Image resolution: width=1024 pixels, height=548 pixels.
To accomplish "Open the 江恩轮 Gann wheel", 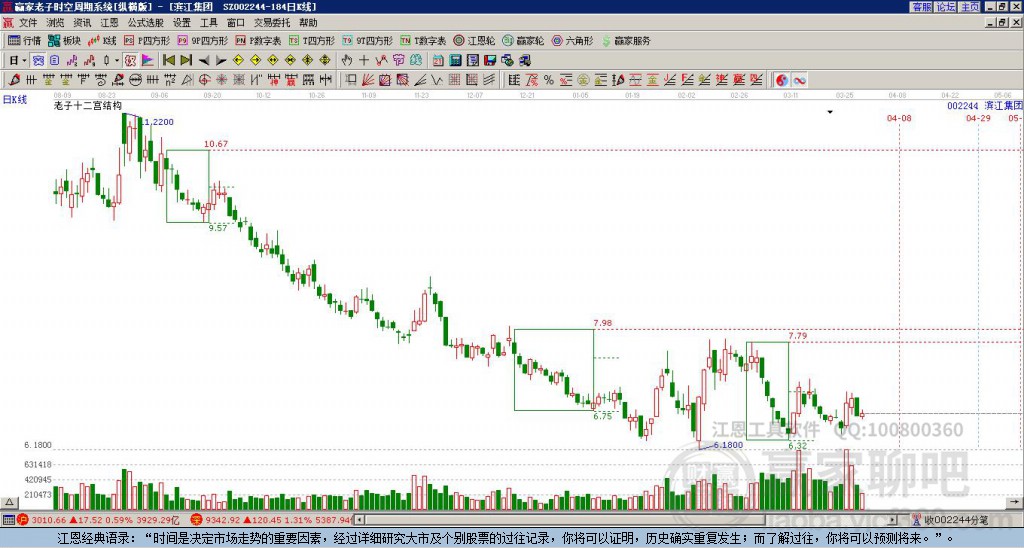I will click(474, 40).
